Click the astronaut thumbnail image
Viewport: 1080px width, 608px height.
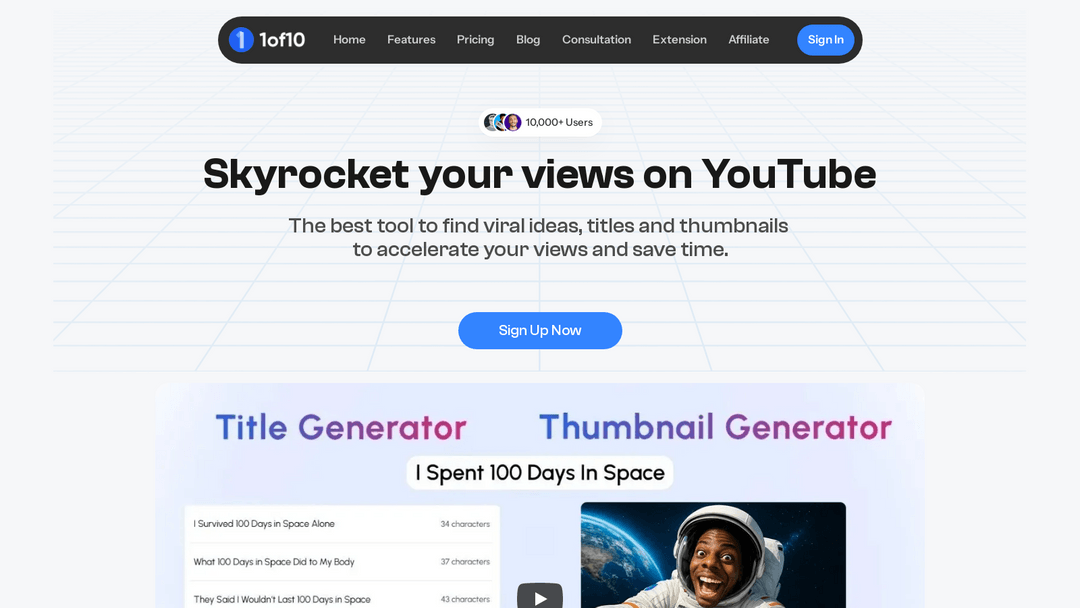tap(713, 555)
